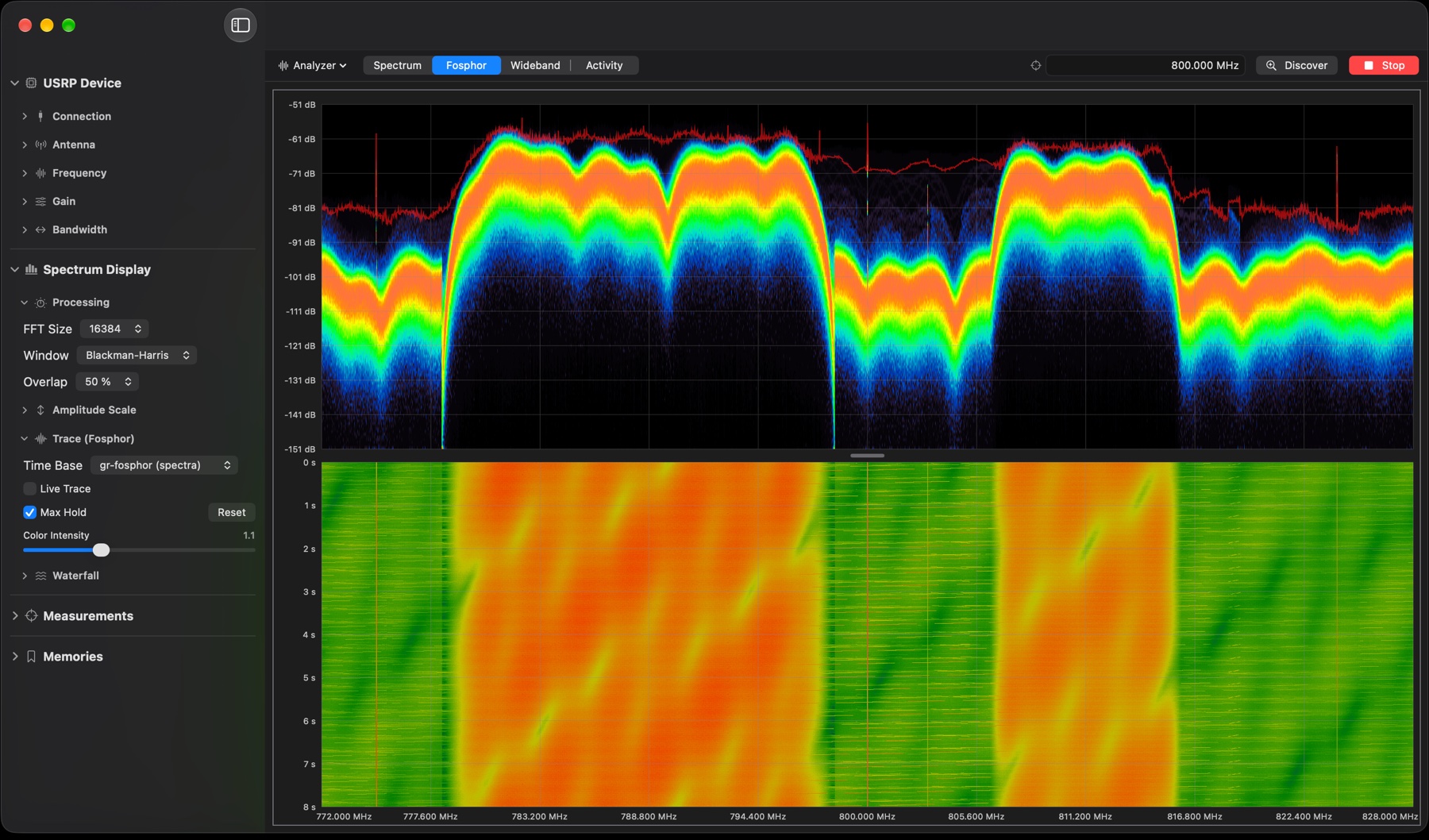Viewport: 1429px width, 840px height.
Task: Adjust the Color Intensity slider knob
Action: (x=101, y=550)
